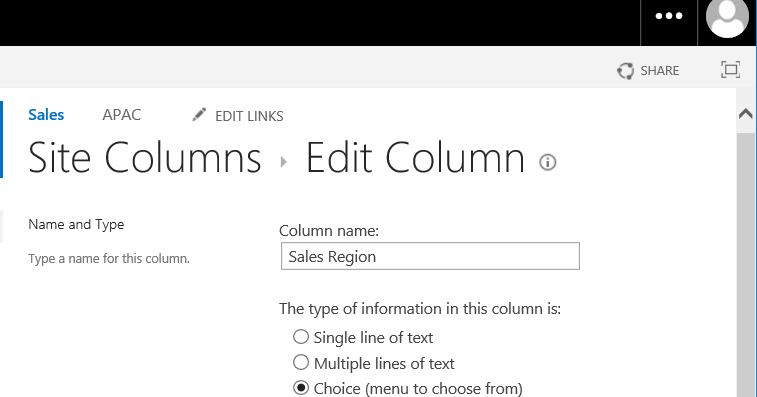Open the info icon next to Edit Column
The width and height of the screenshot is (757, 397).
(x=547, y=162)
